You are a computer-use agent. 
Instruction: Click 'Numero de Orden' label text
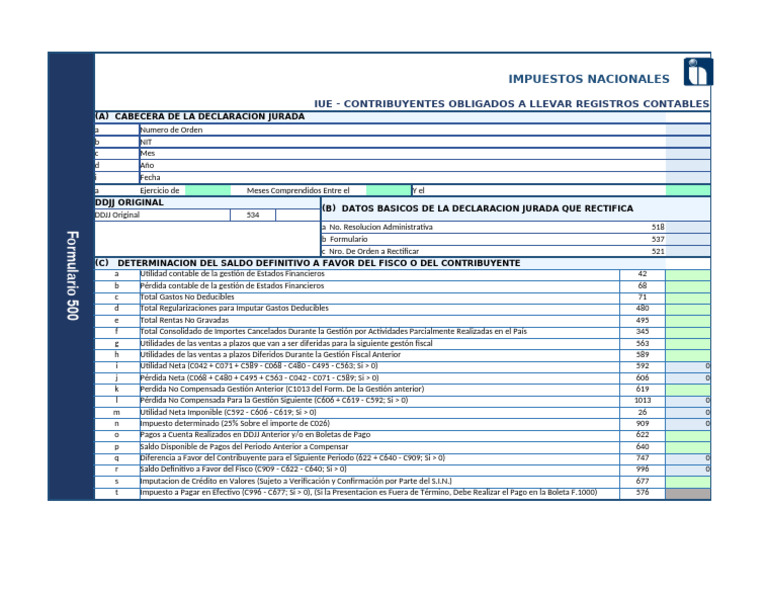[x=171, y=130]
